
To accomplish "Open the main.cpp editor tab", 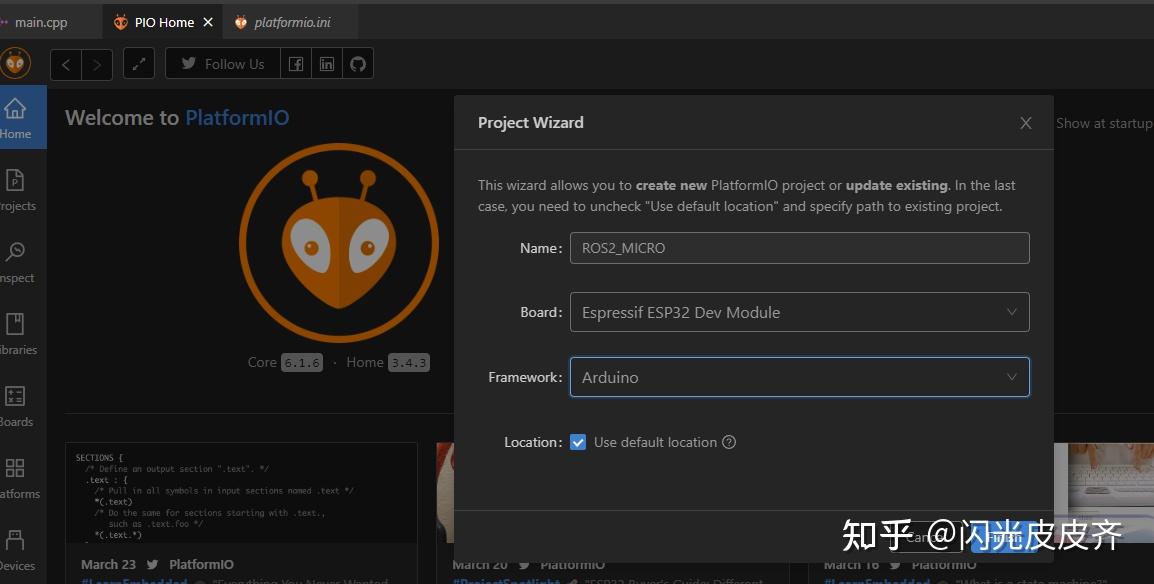I will [x=40, y=22].
